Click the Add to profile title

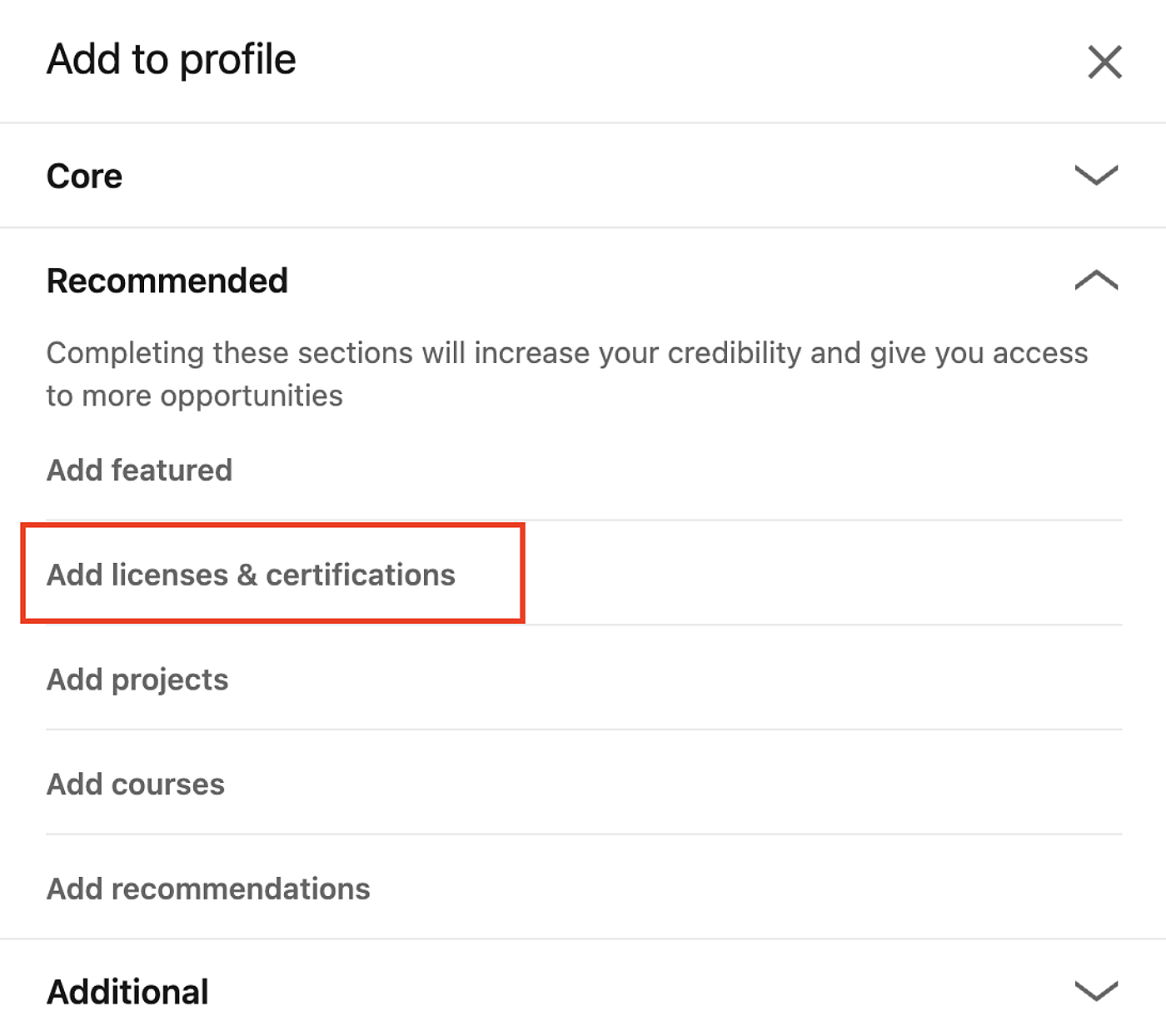coord(171,59)
